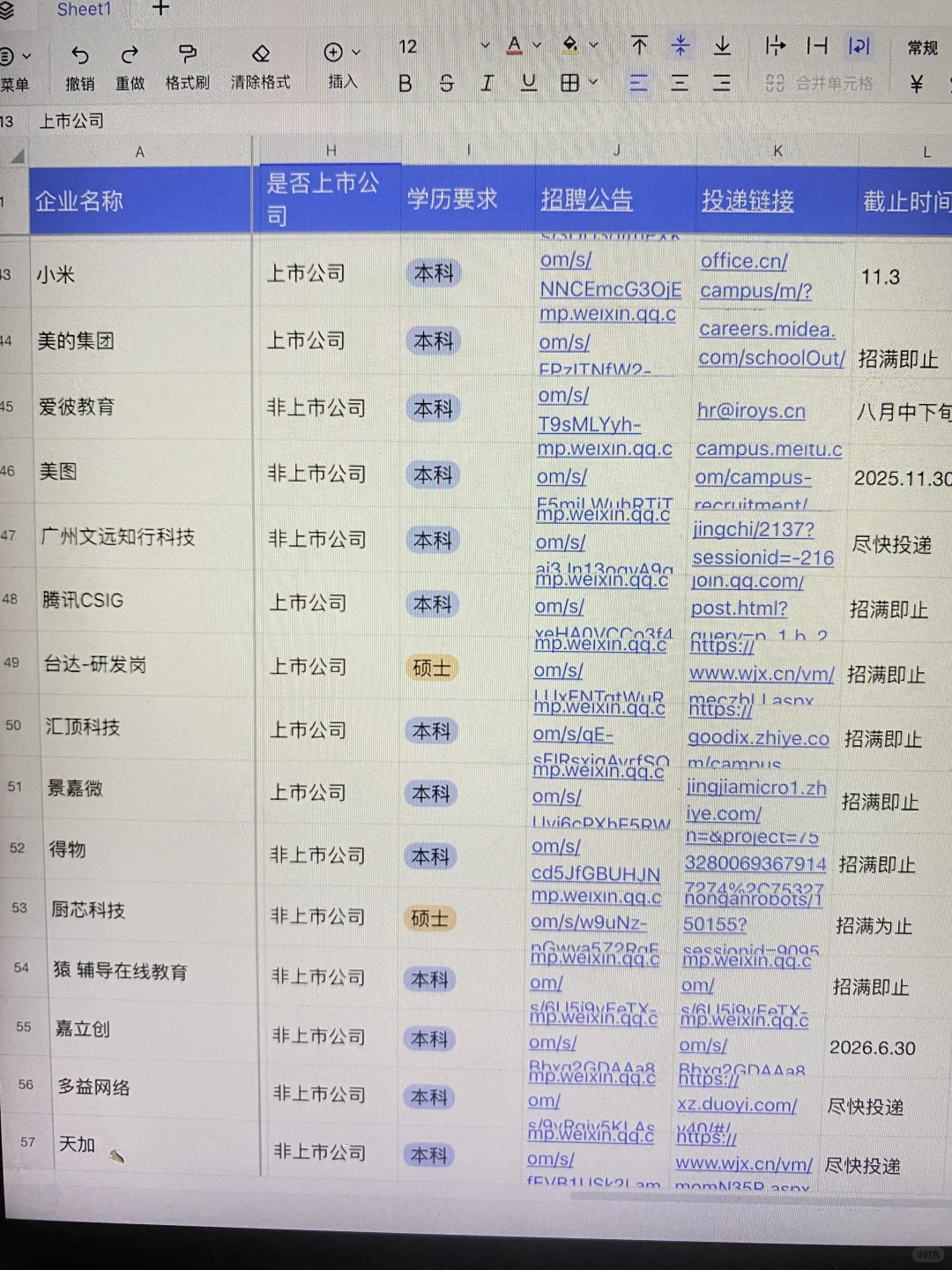
Task: Click the select-all corner triangle
Action: point(17,156)
